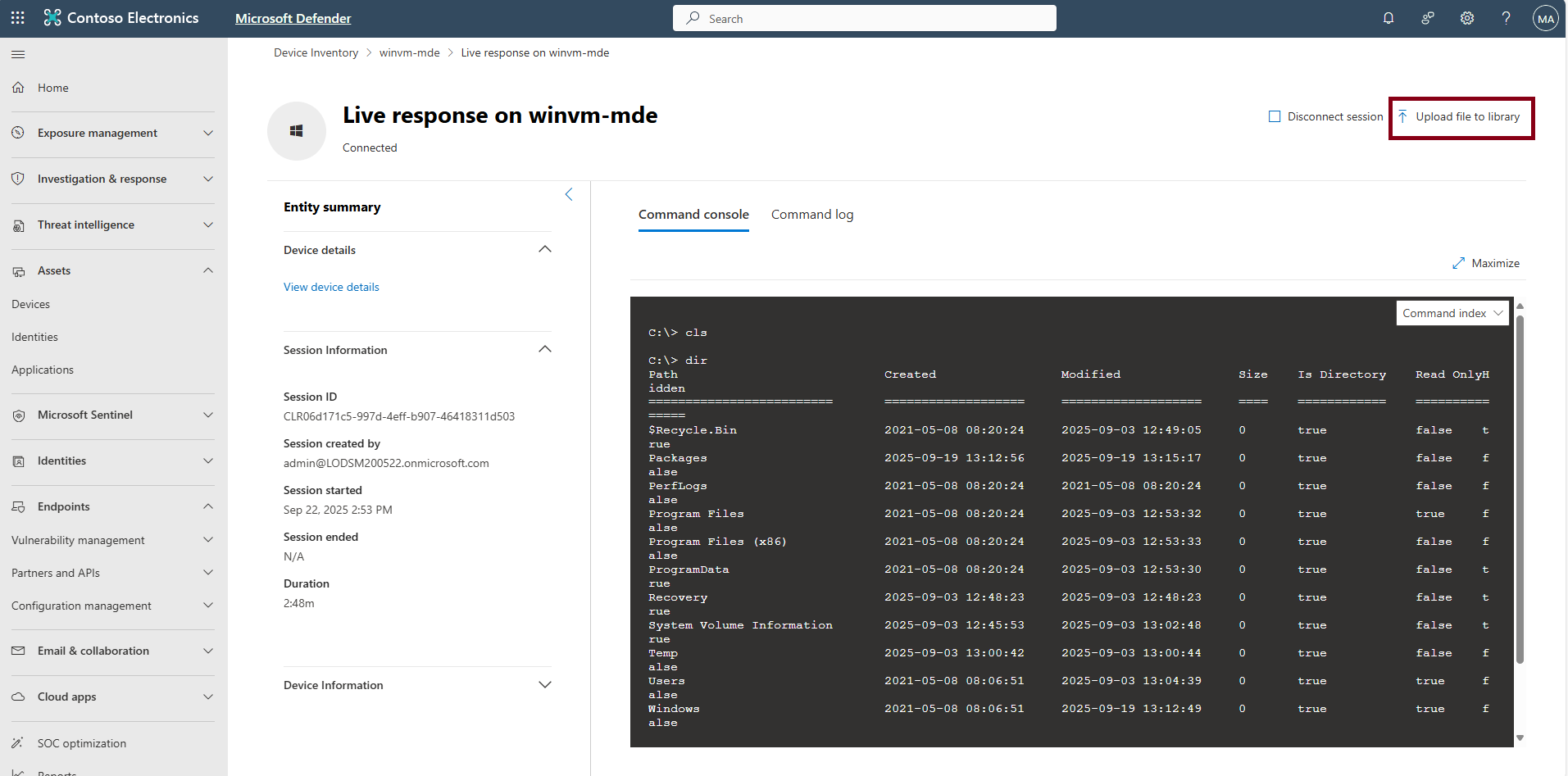Collapse the Device details section

point(545,249)
